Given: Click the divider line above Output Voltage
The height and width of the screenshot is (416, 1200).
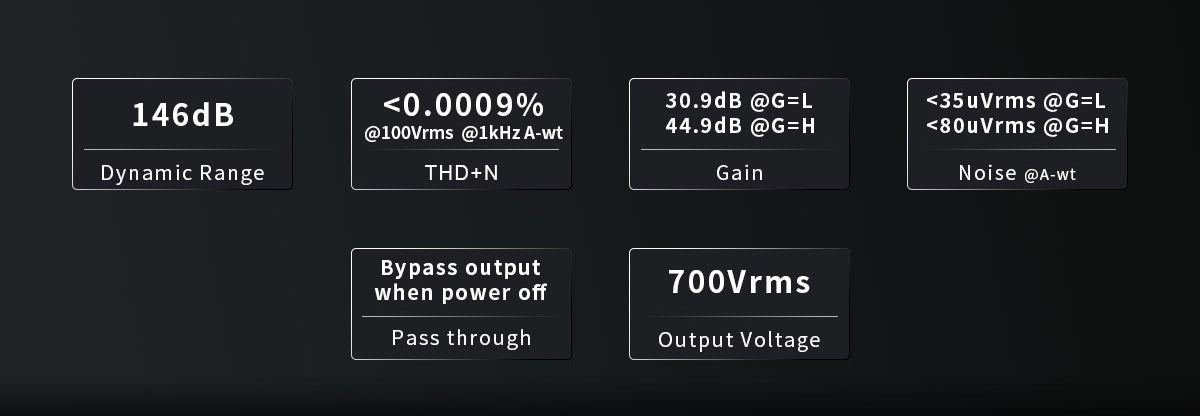Looking at the screenshot, I should [739, 317].
